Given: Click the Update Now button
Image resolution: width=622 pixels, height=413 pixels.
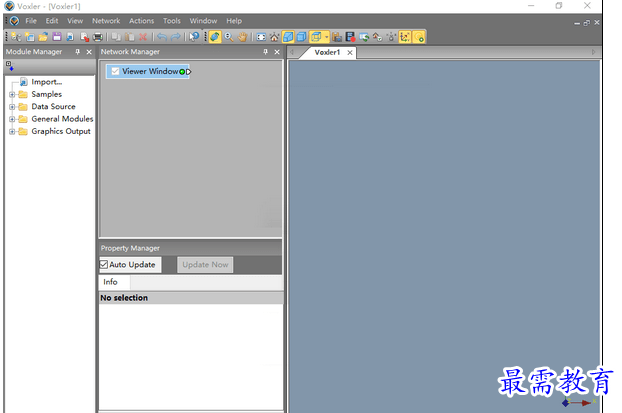Looking at the screenshot, I should coord(205,265).
